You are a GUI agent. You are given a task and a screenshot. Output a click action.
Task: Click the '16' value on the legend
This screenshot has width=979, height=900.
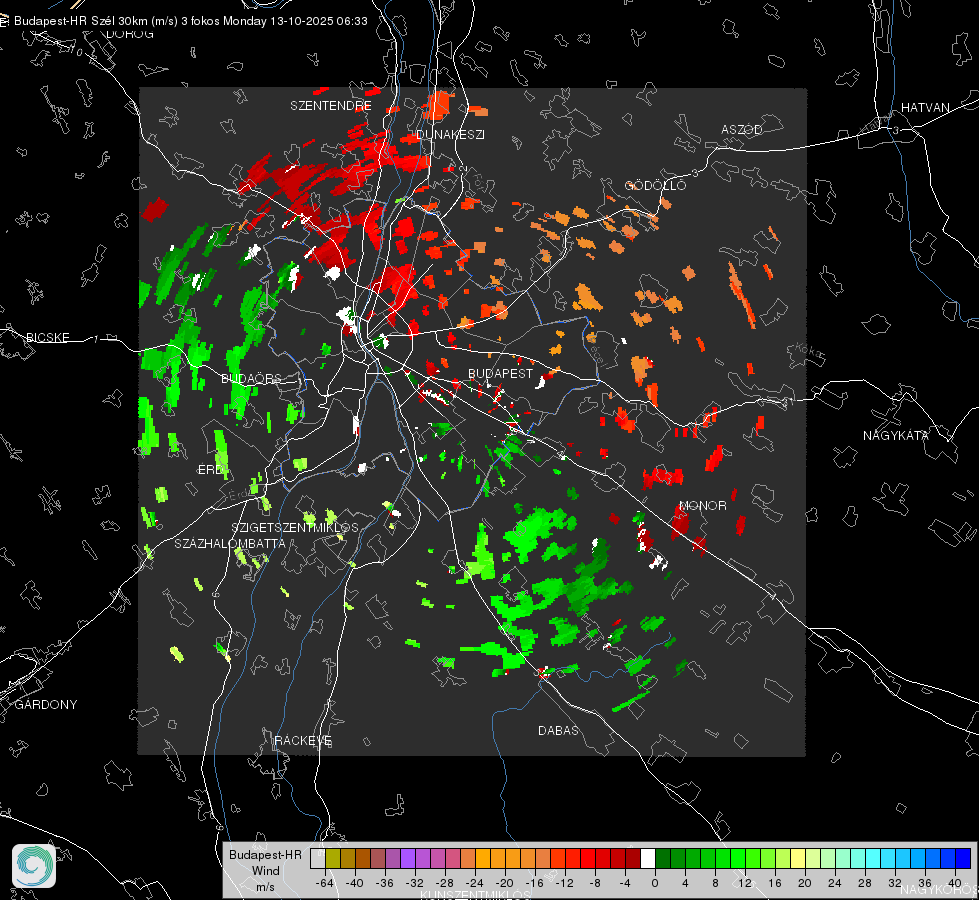click(x=775, y=883)
